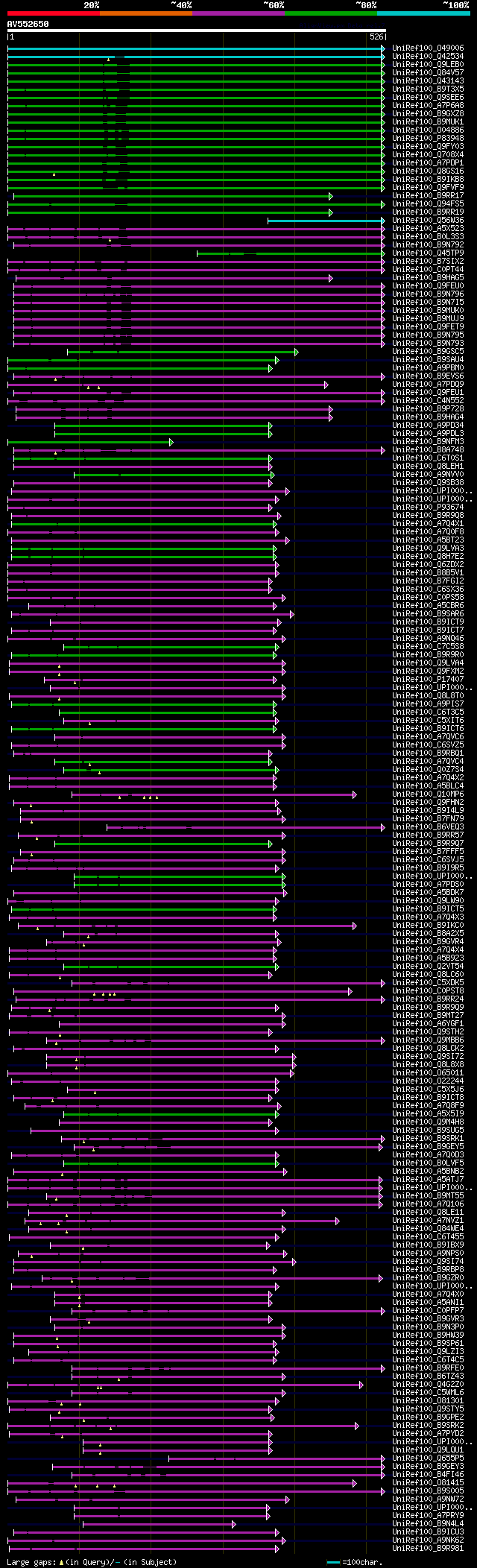Select label UniRef100_Q8GS16
The width and height of the screenshot is (477, 1568).
pyautogui.click(x=428, y=171)
